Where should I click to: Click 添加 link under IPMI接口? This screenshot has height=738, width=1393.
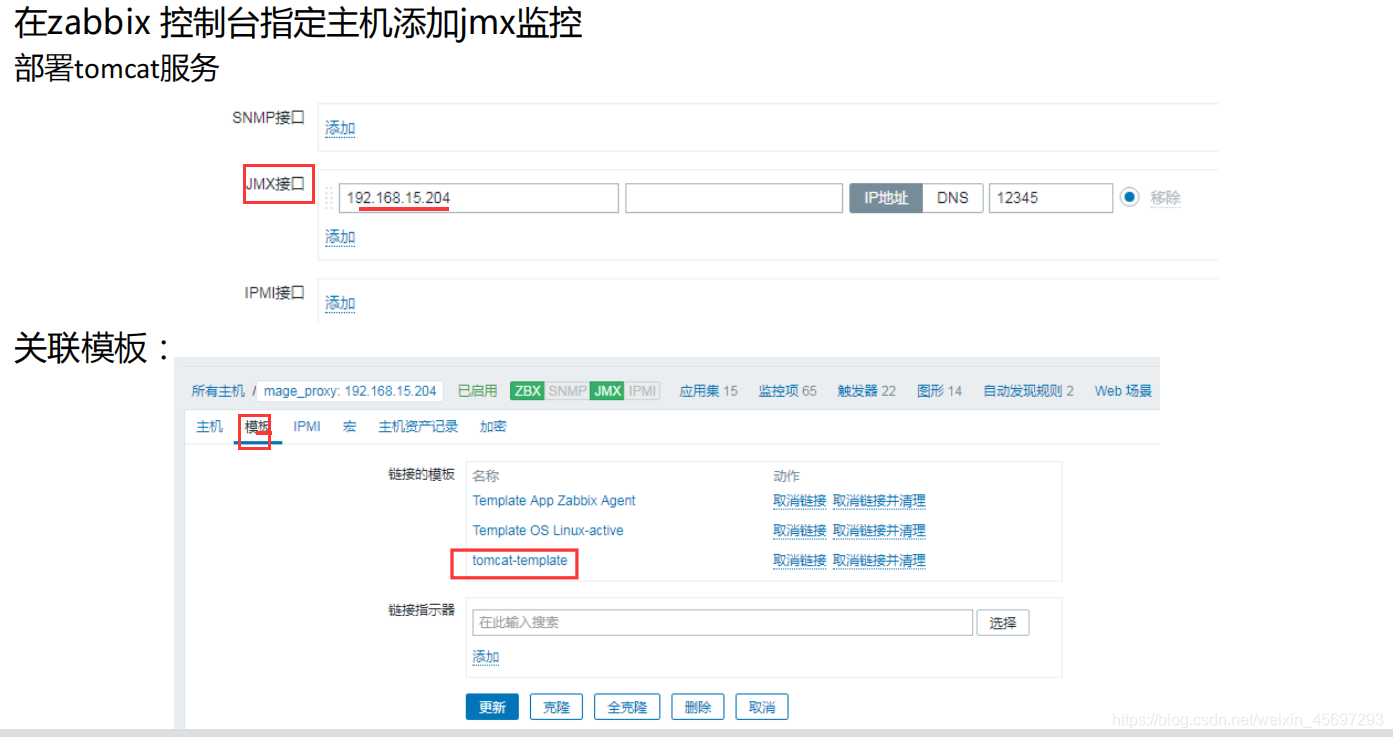340,303
